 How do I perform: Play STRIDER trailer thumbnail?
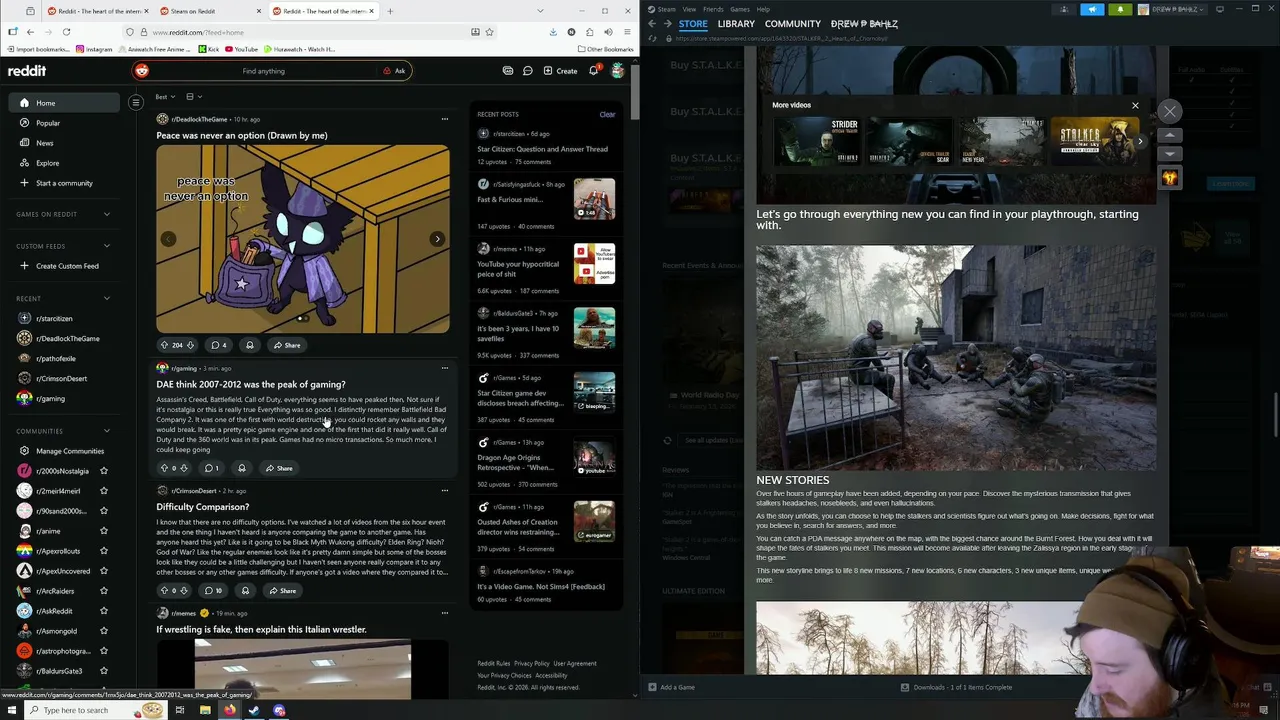coord(818,142)
